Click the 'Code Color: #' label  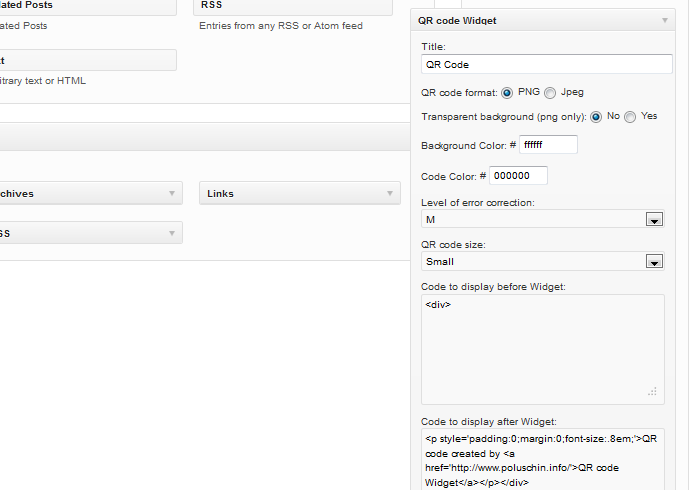click(x=453, y=176)
